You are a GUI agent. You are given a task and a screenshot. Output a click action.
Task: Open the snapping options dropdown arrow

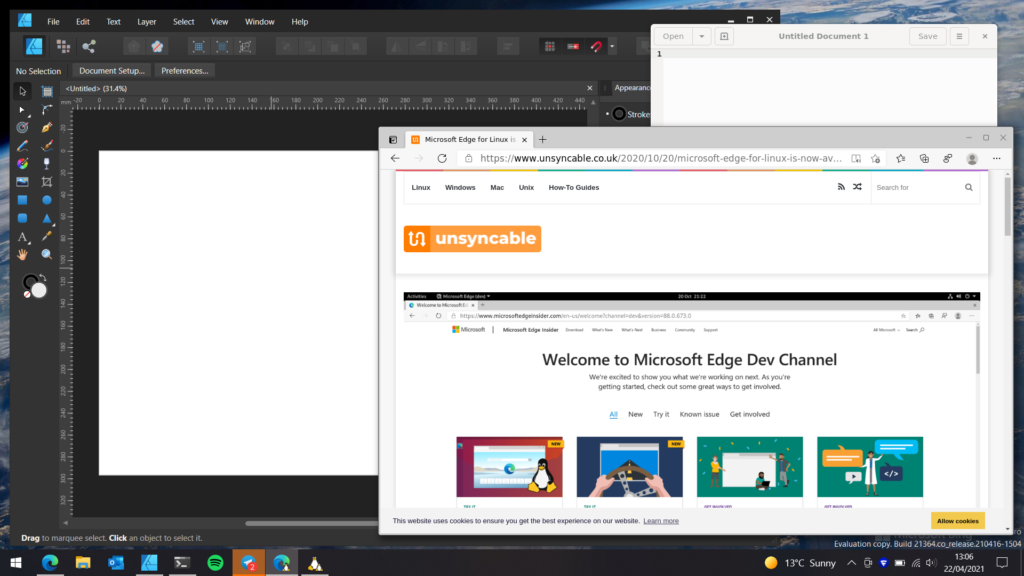click(612, 46)
